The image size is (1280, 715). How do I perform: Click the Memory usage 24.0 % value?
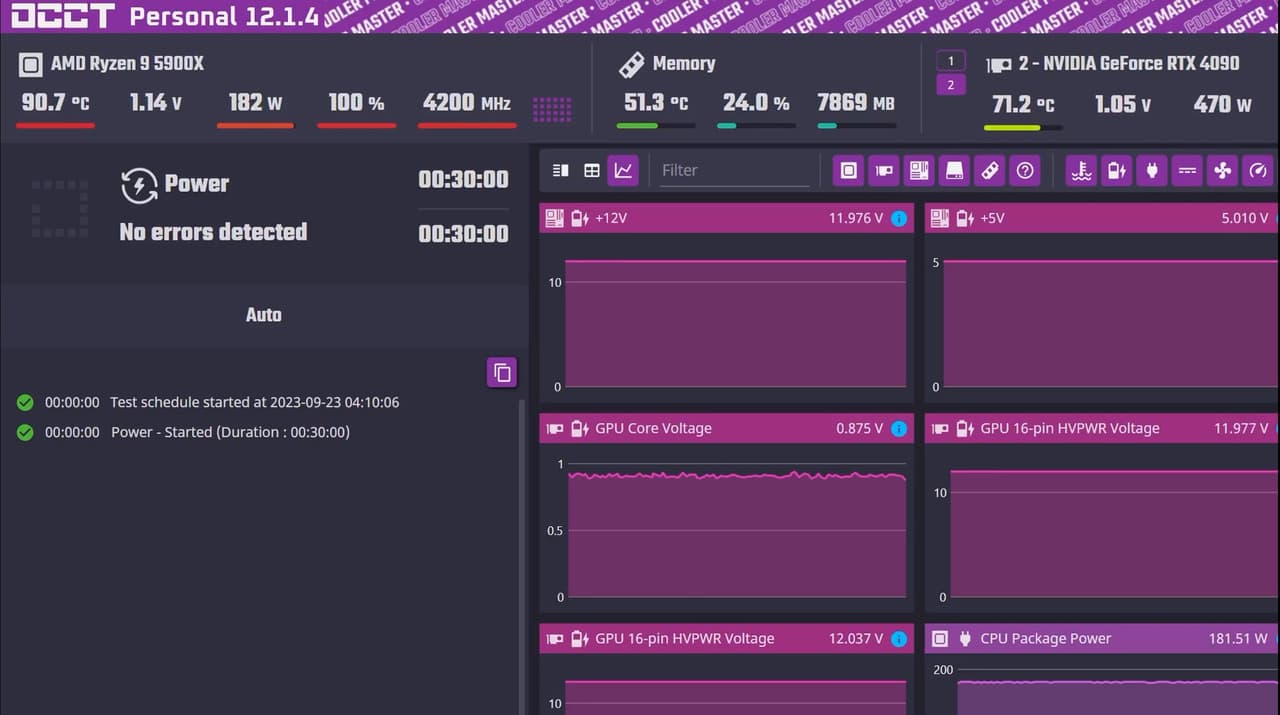[756, 103]
